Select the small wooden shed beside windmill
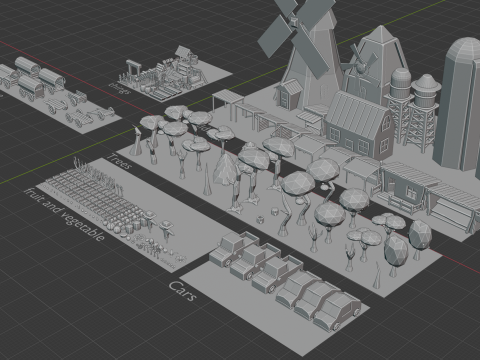The width and height of the screenshot is (480, 360). [x=288, y=94]
